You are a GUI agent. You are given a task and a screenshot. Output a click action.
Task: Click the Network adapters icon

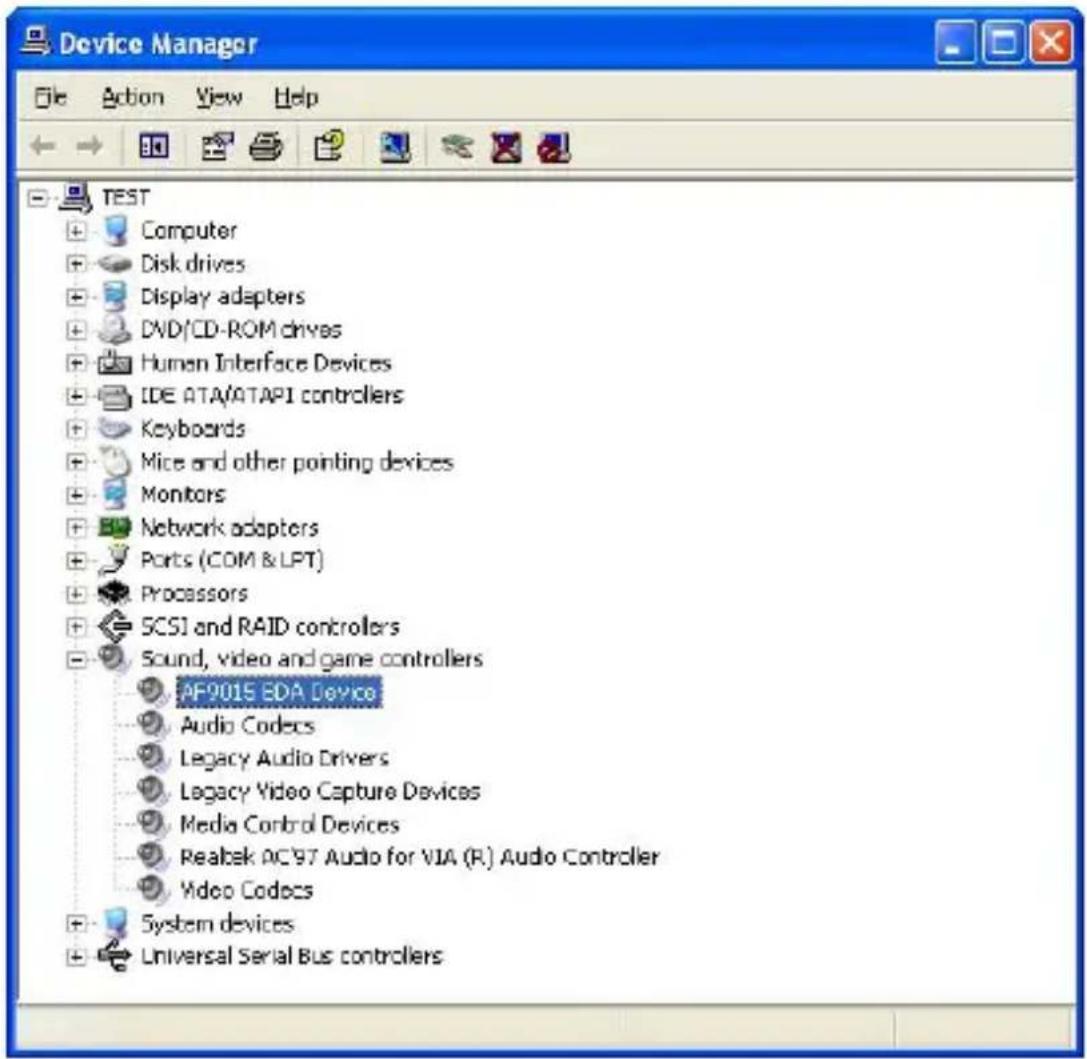tap(114, 527)
